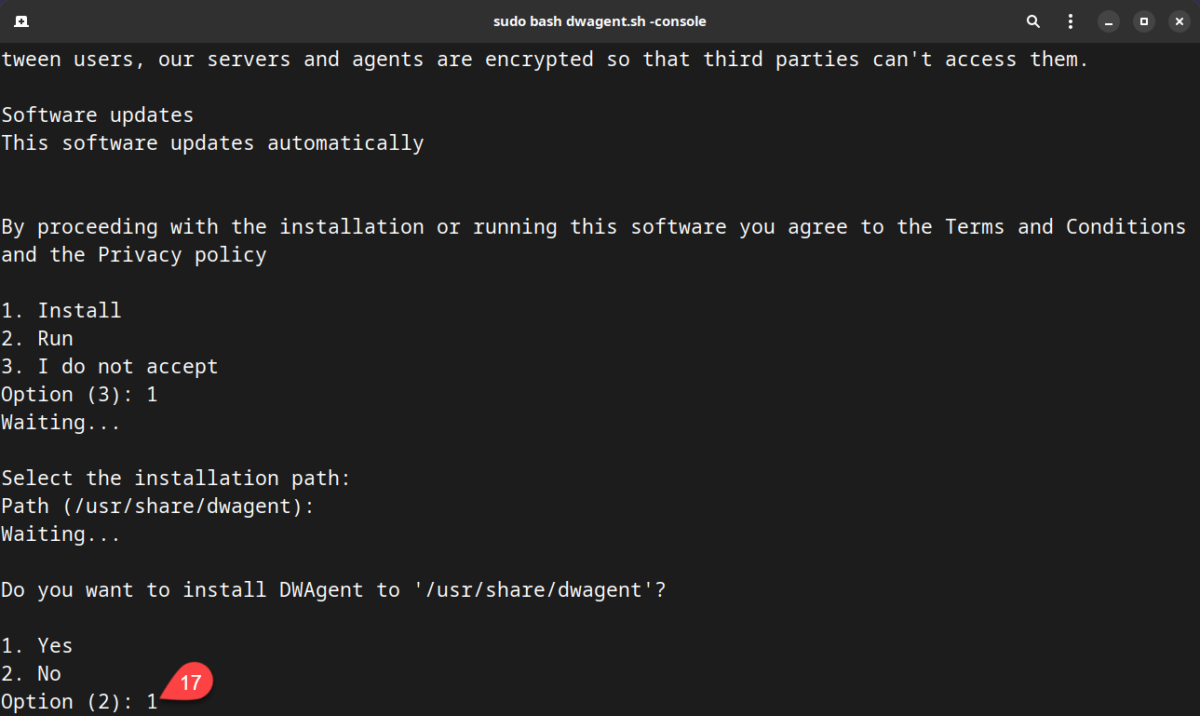Screen dimensions: 1200x716
Task: Click the 'Select the installation path:' prompt
Action: tap(175, 477)
